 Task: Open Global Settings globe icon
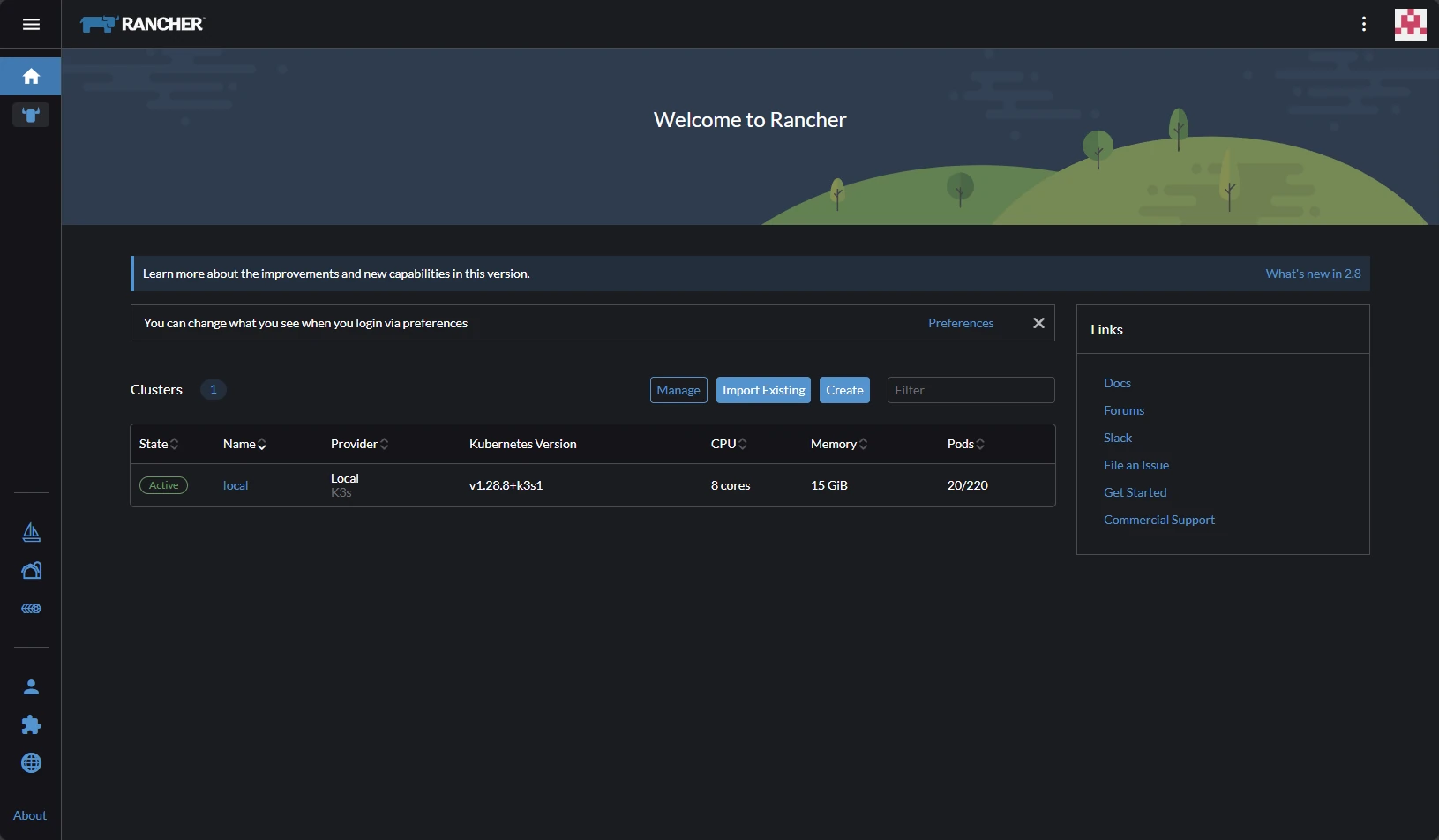point(31,763)
